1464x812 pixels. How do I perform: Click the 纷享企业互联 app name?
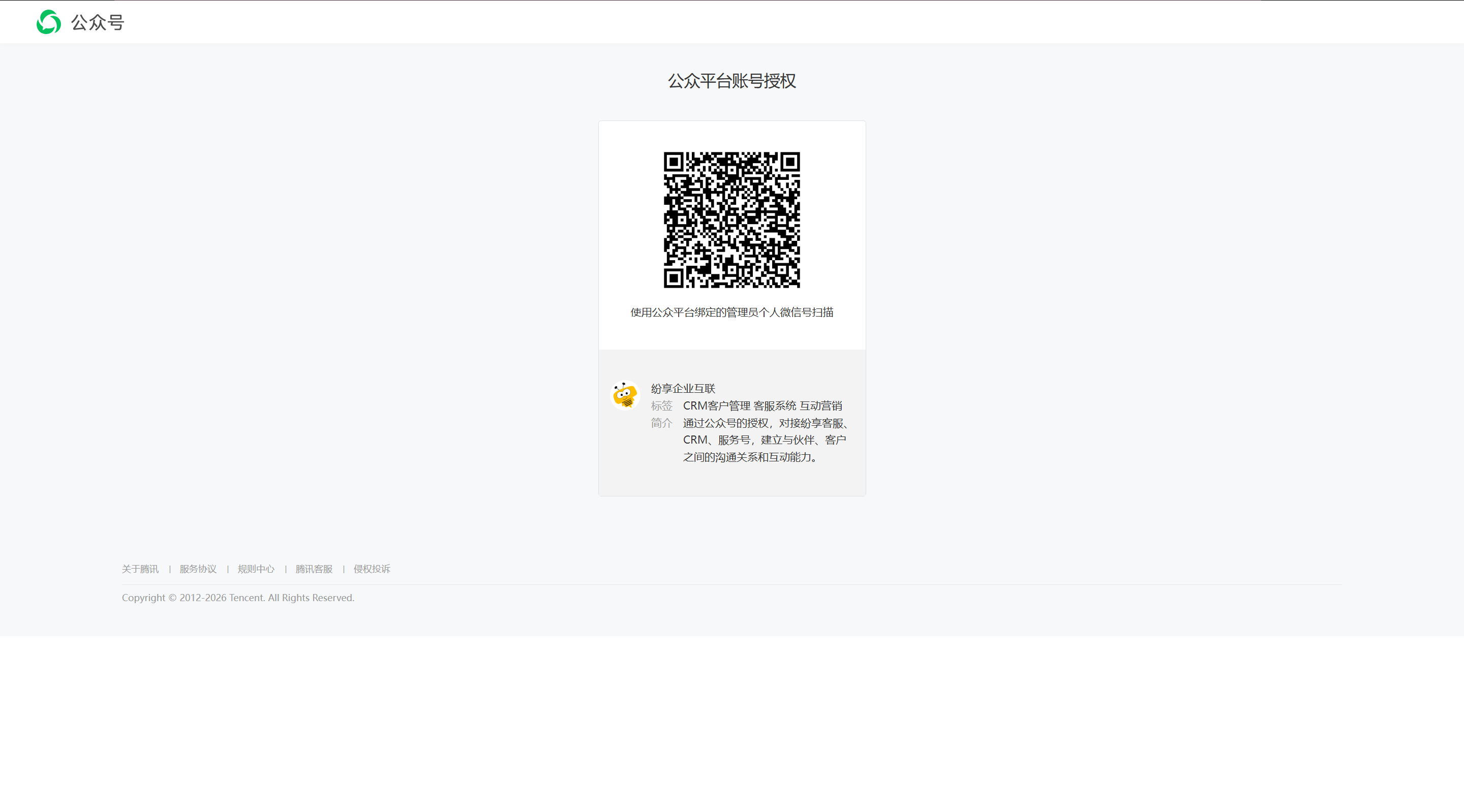[683, 389]
